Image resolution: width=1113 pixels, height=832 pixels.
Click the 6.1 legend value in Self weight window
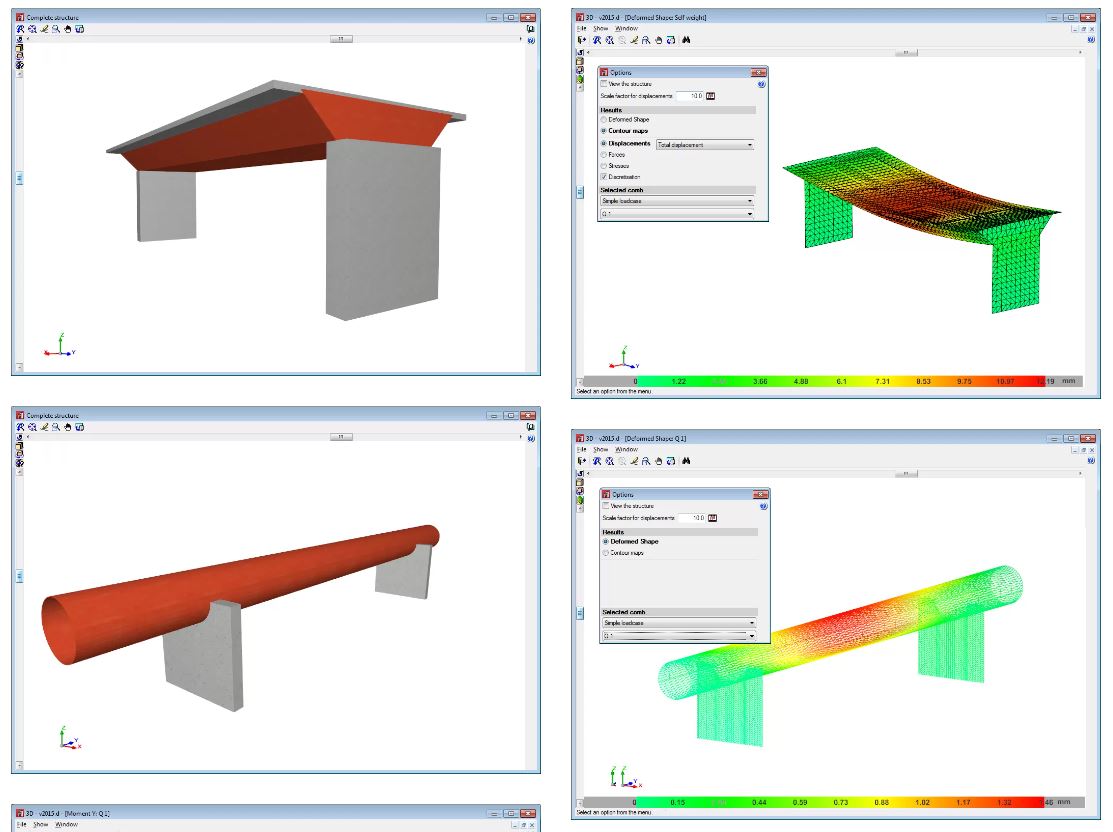pos(841,382)
